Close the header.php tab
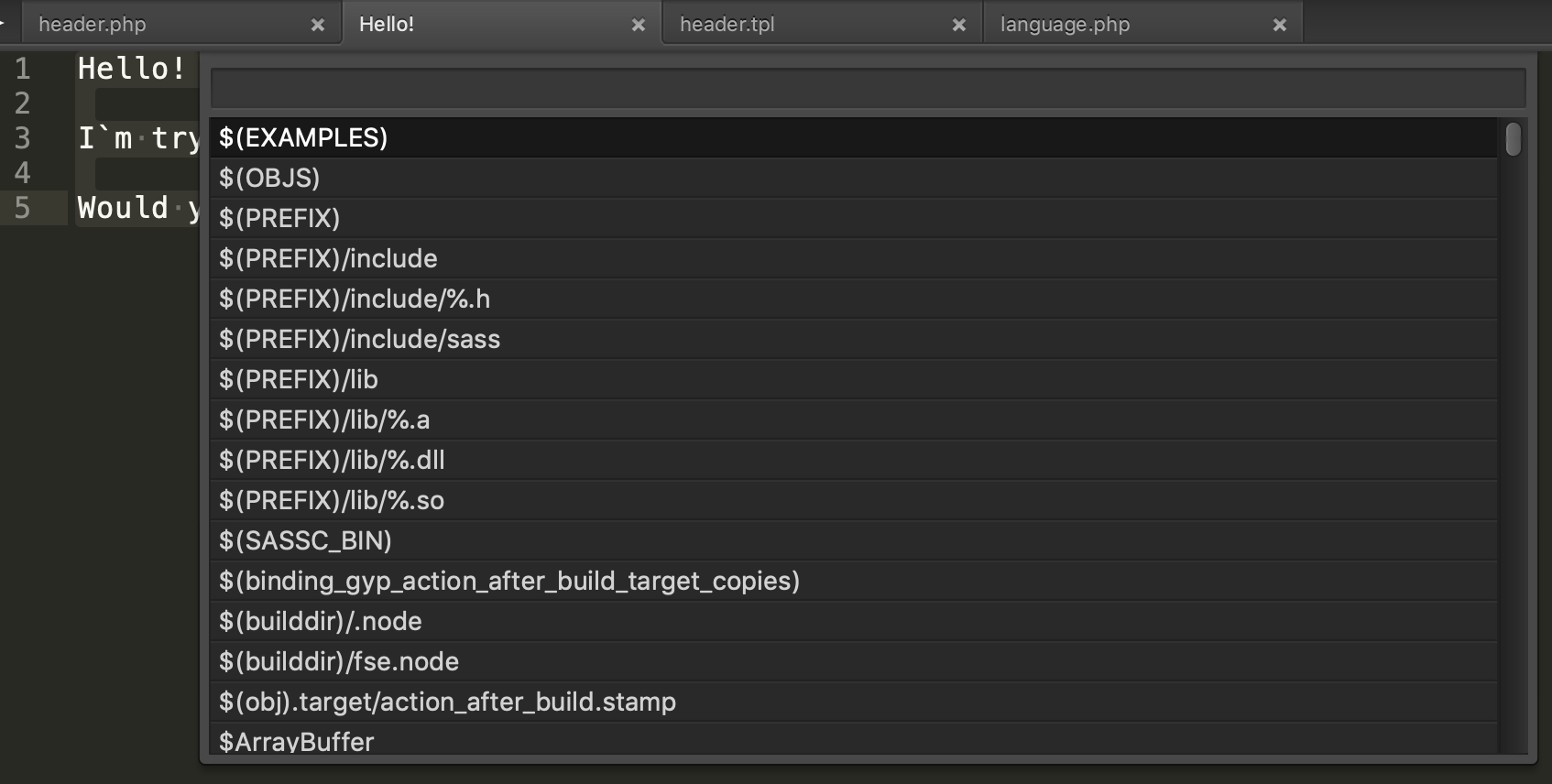The height and width of the screenshot is (784, 1552). [318, 25]
